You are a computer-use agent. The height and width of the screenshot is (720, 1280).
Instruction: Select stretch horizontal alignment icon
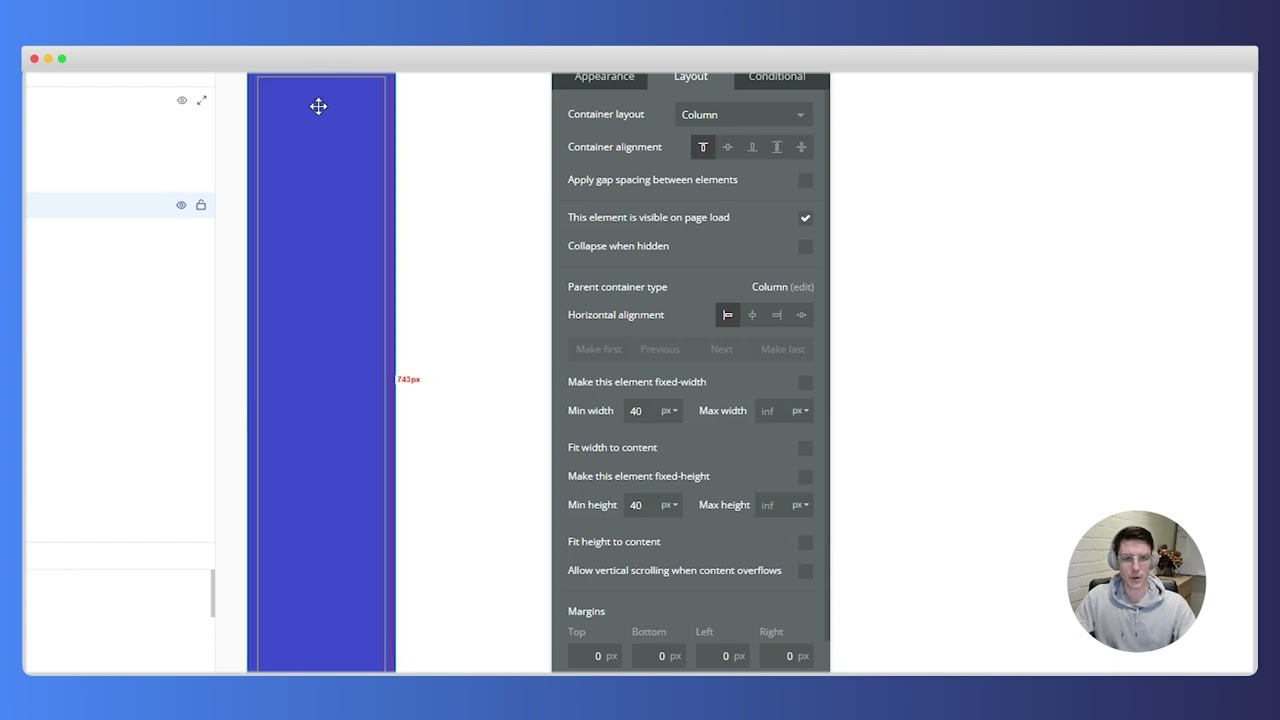point(801,315)
